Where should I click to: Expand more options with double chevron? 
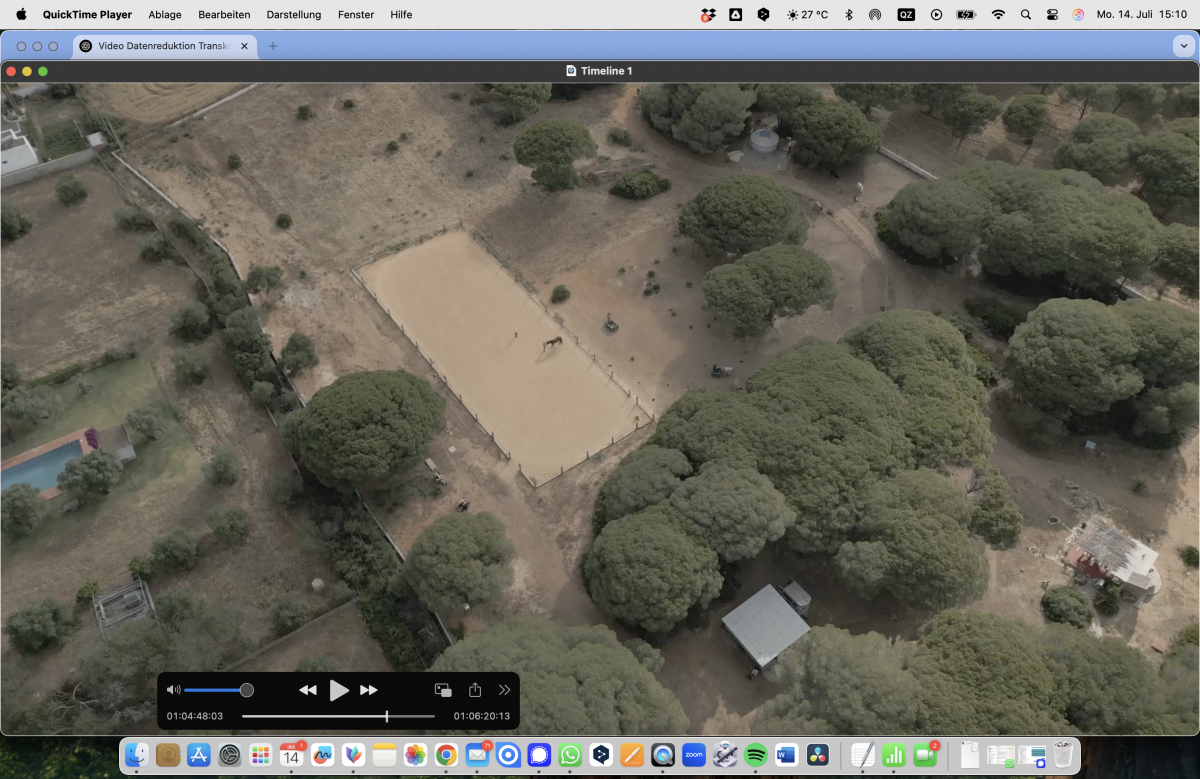(504, 690)
